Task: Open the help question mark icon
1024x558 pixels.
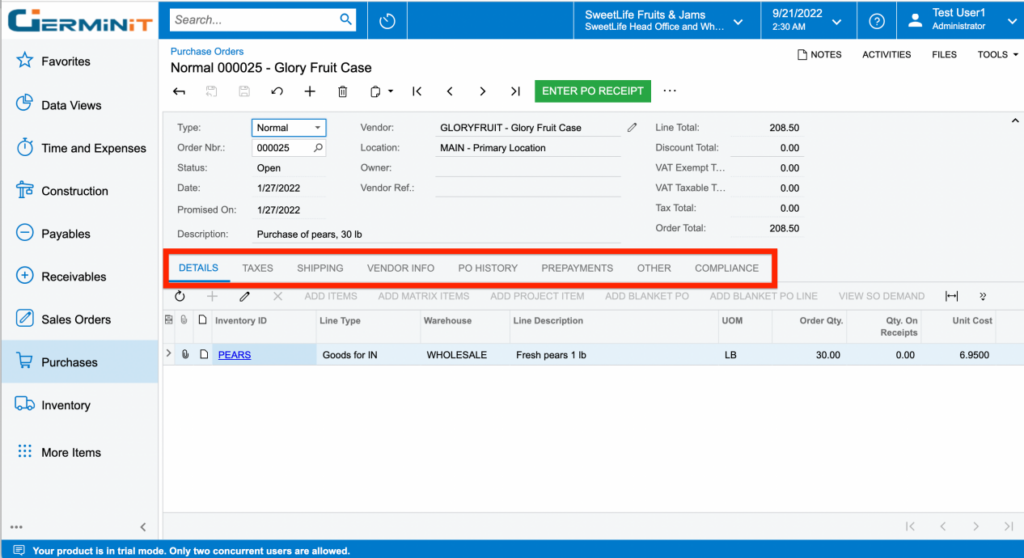Action: click(x=876, y=20)
